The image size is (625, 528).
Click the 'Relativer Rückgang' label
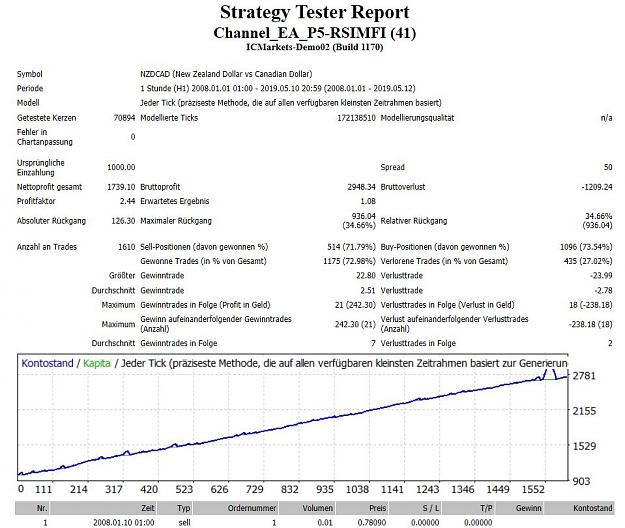point(414,221)
